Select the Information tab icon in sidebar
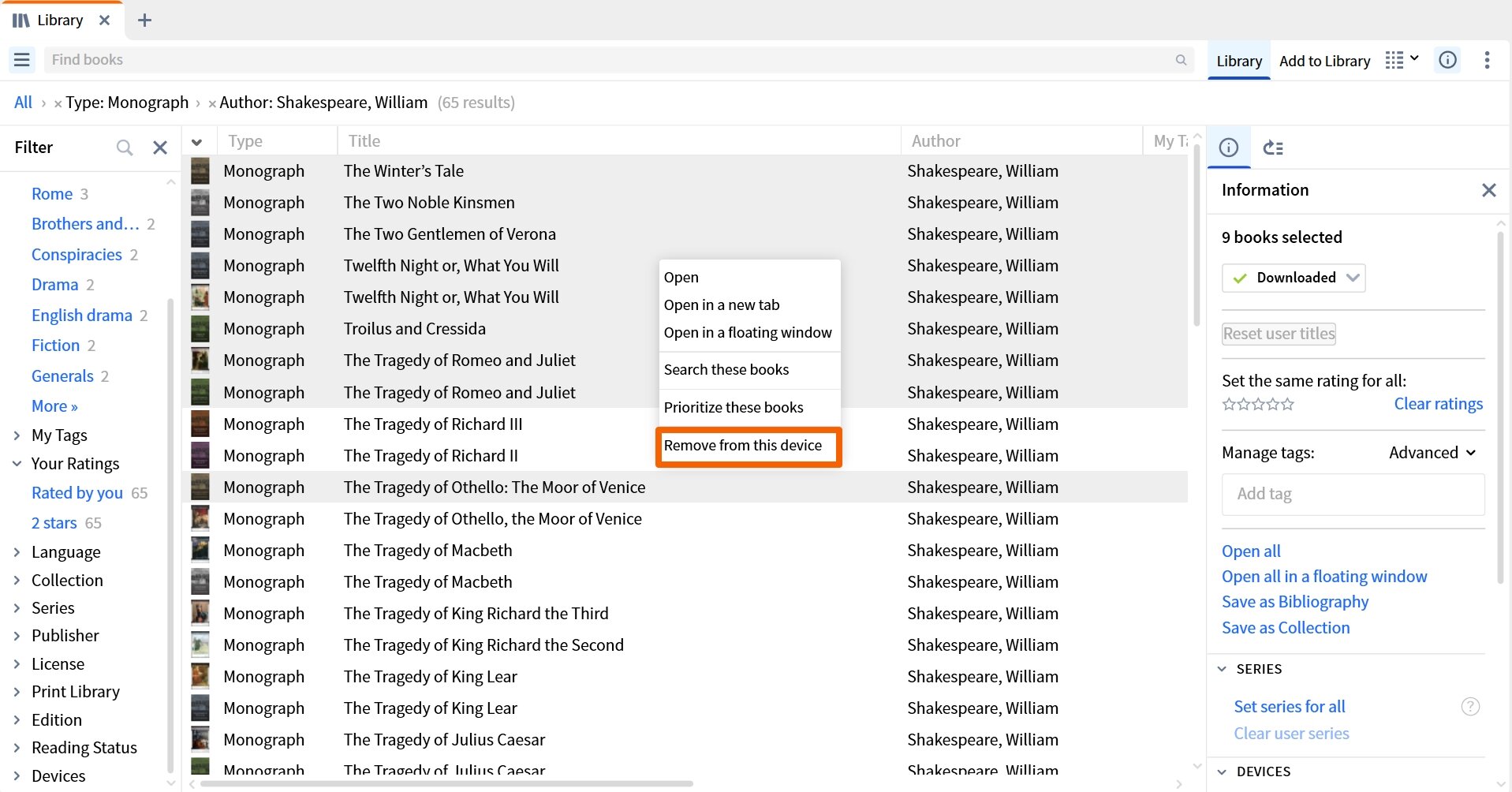 1229,148
